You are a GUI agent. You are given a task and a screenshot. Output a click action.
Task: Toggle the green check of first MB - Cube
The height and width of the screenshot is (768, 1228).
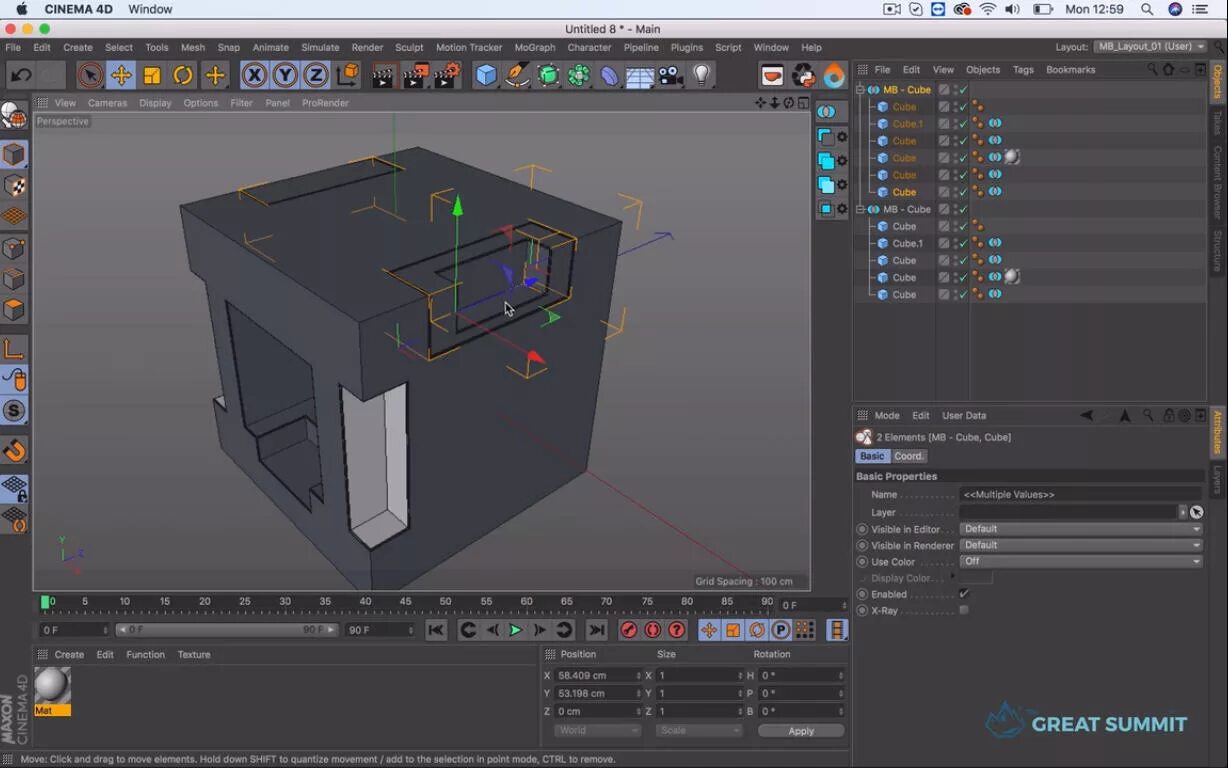tap(963, 90)
